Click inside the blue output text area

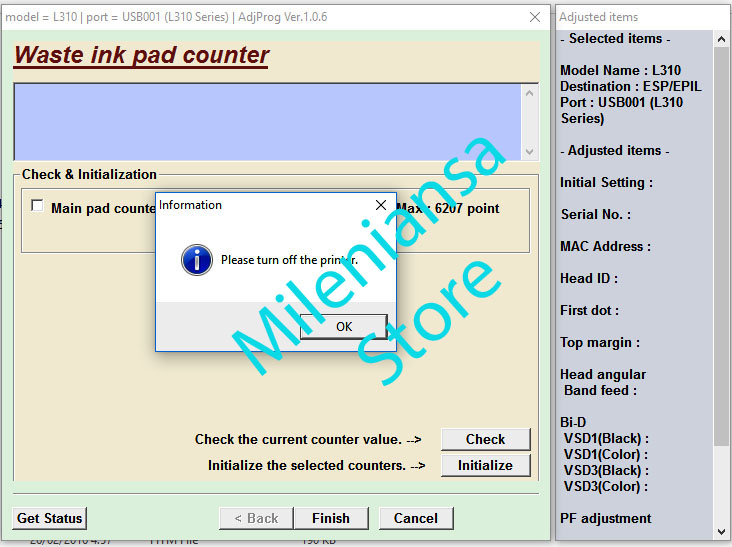[x=267, y=122]
